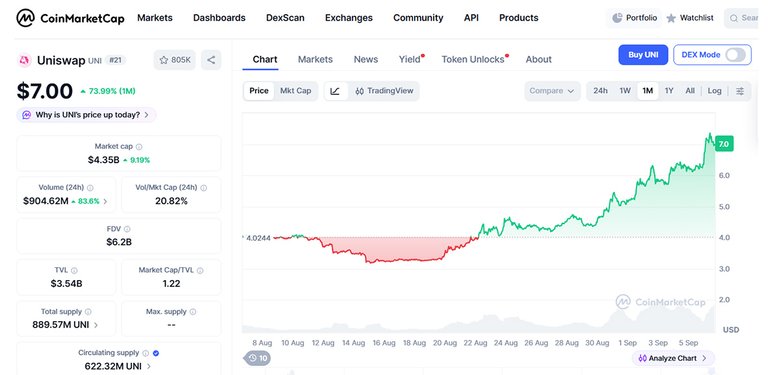The width and height of the screenshot is (768, 375).
Task: Set chart range to 1W
Action: point(625,91)
